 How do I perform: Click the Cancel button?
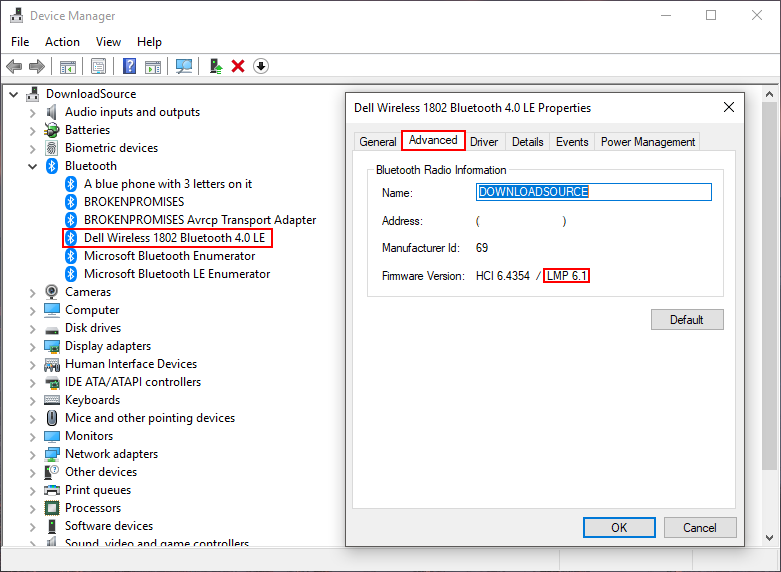[700, 528]
